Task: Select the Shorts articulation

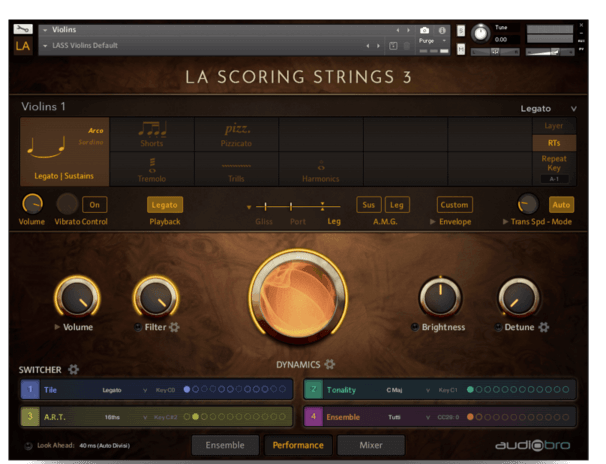Action: point(152,134)
